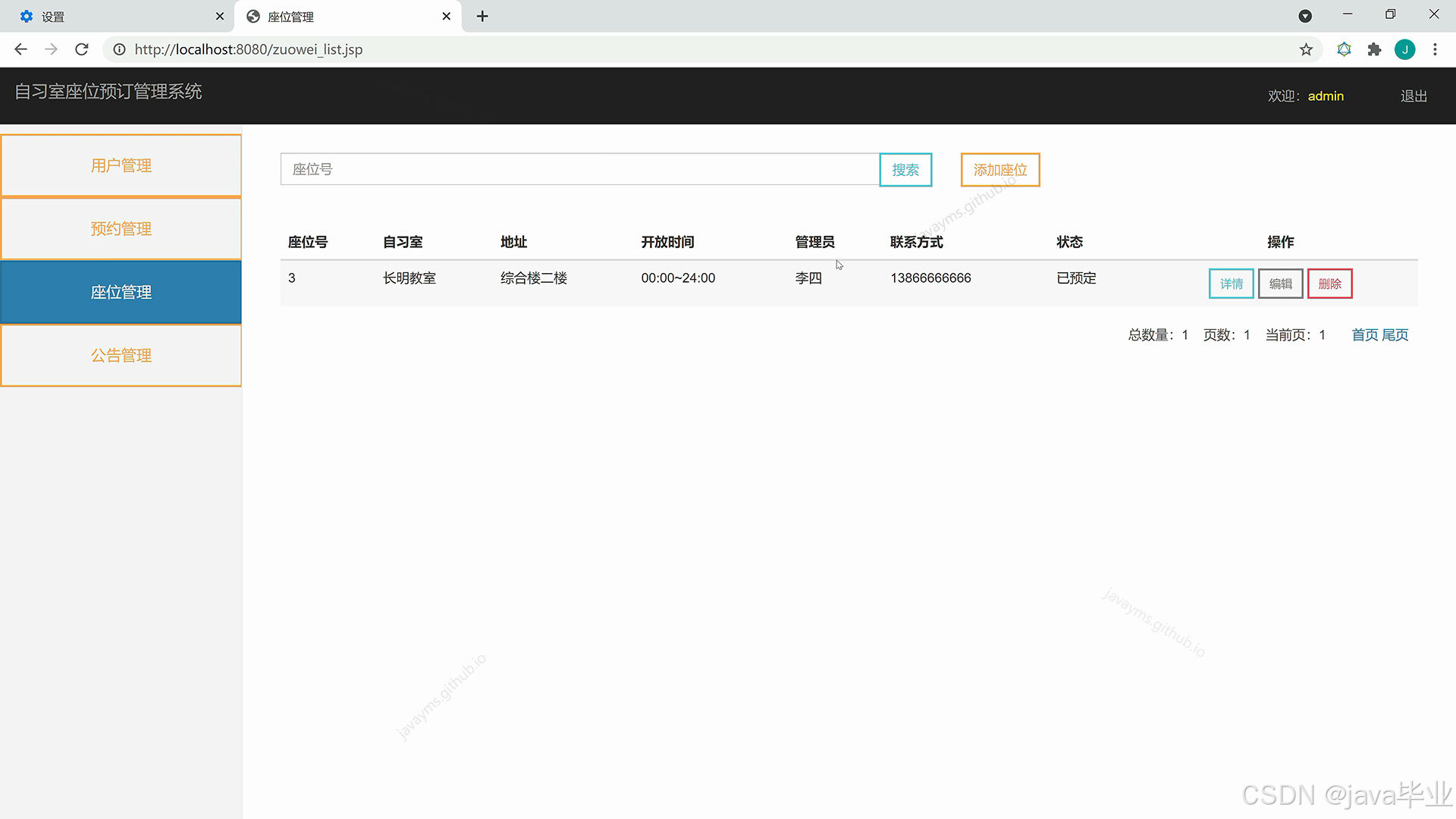Click the browser address bar URL
The image size is (1456, 819).
tap(249, 49)
